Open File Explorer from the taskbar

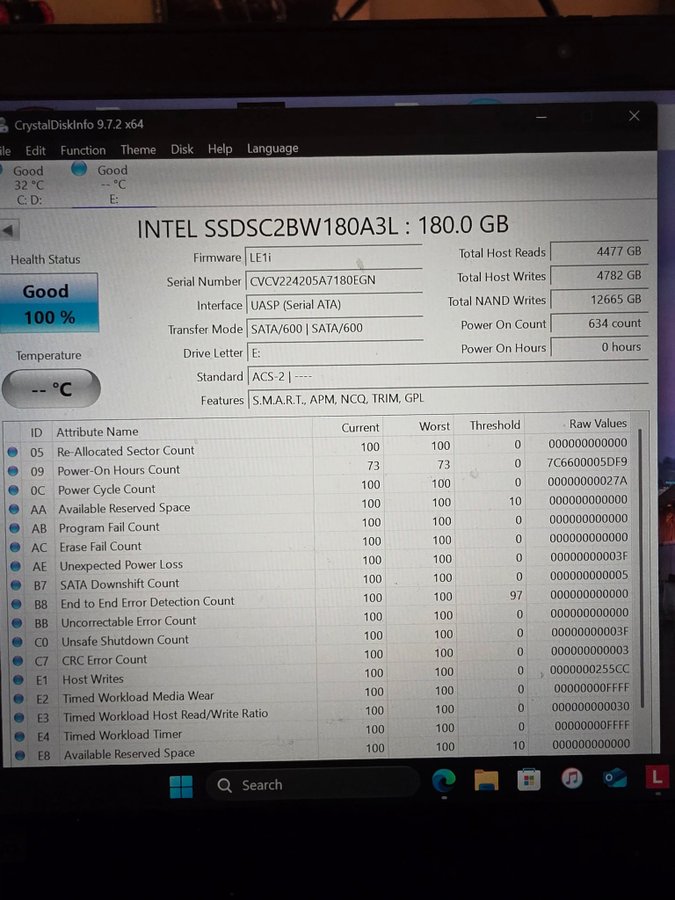486,780
